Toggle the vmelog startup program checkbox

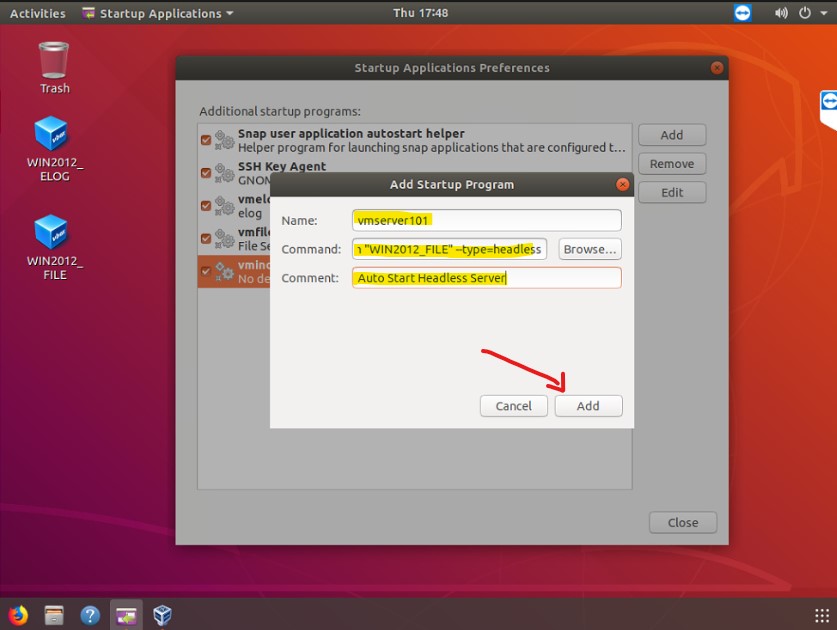[206, 205]
